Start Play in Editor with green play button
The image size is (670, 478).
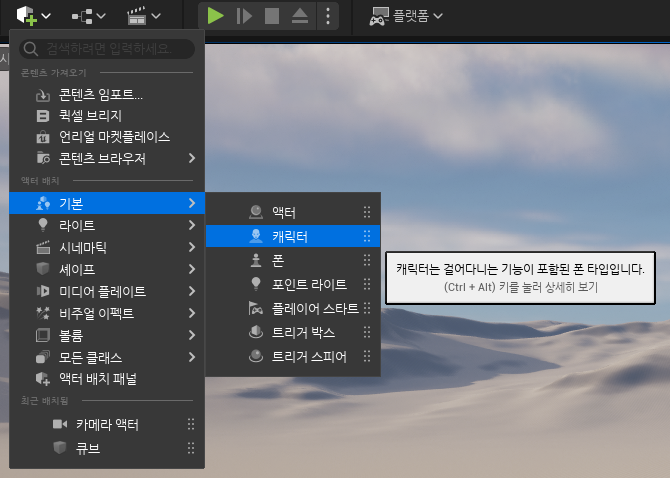pyautogui.click(x=215, y=16)
